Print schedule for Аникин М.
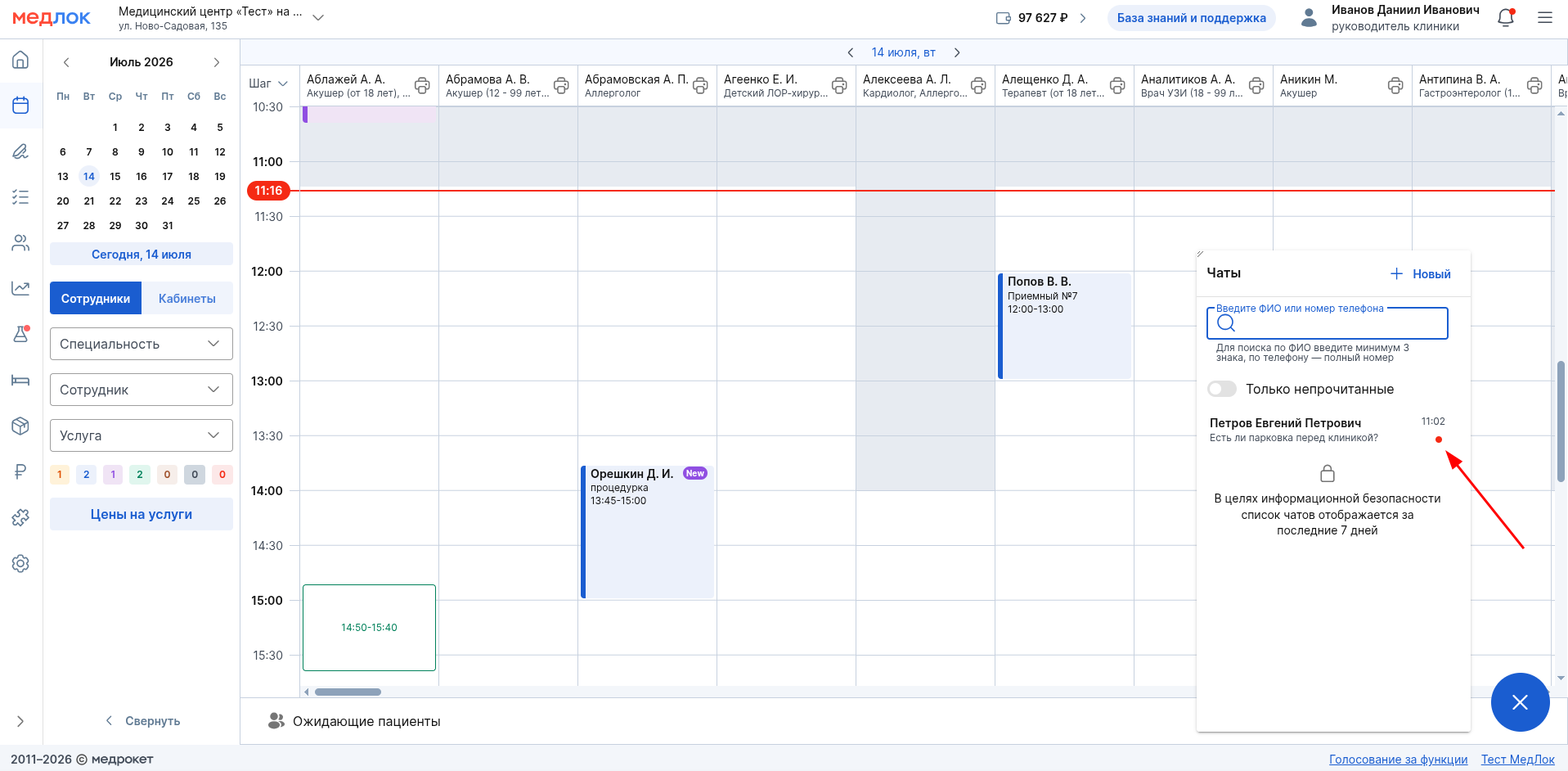This screenshot has width=1568, height=771. [x=1395, y=85]
